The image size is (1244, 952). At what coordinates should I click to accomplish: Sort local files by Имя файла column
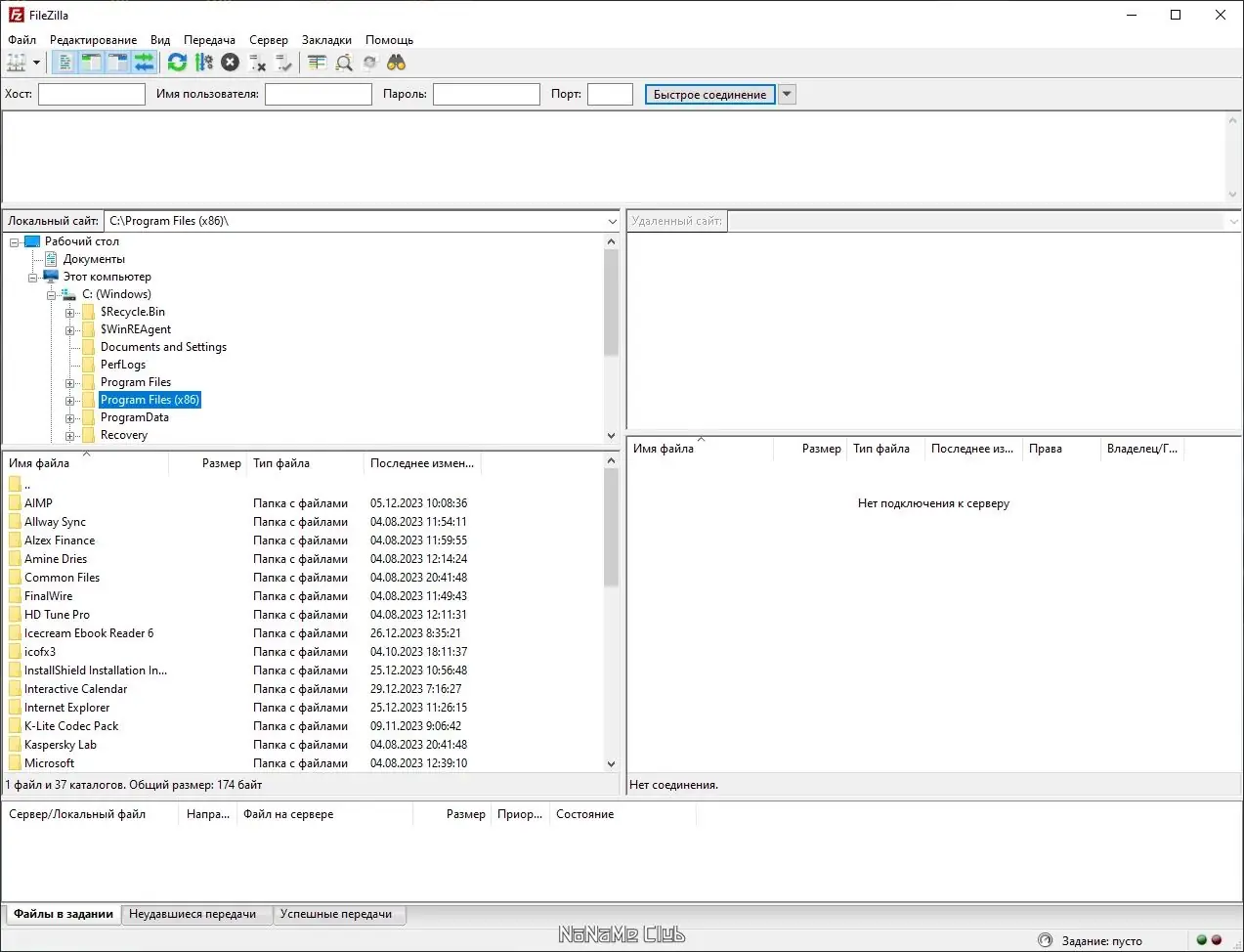coord(86,463)
